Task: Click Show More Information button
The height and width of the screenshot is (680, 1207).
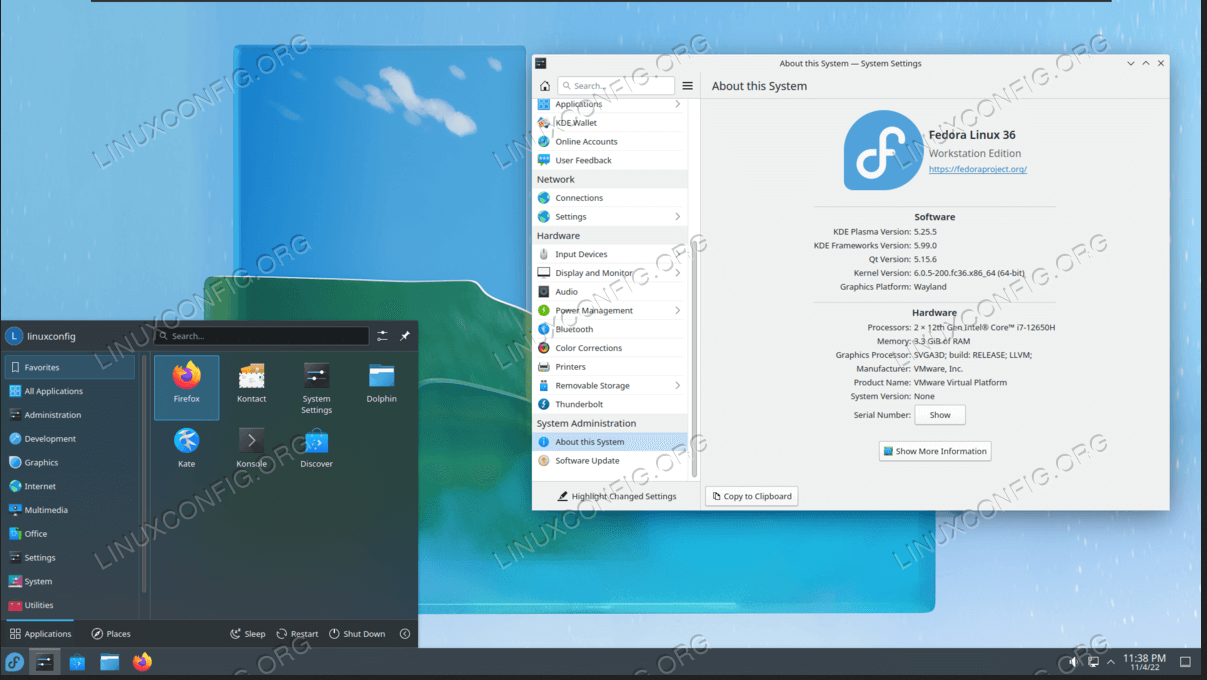Action: point(935,451)
